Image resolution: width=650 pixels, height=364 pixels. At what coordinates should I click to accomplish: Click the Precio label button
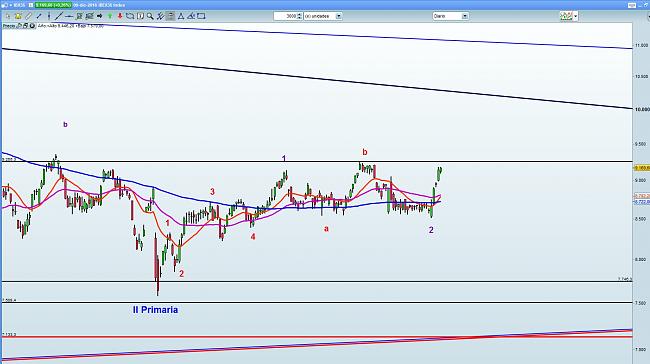pyautogui.click(x=10, y=26)
